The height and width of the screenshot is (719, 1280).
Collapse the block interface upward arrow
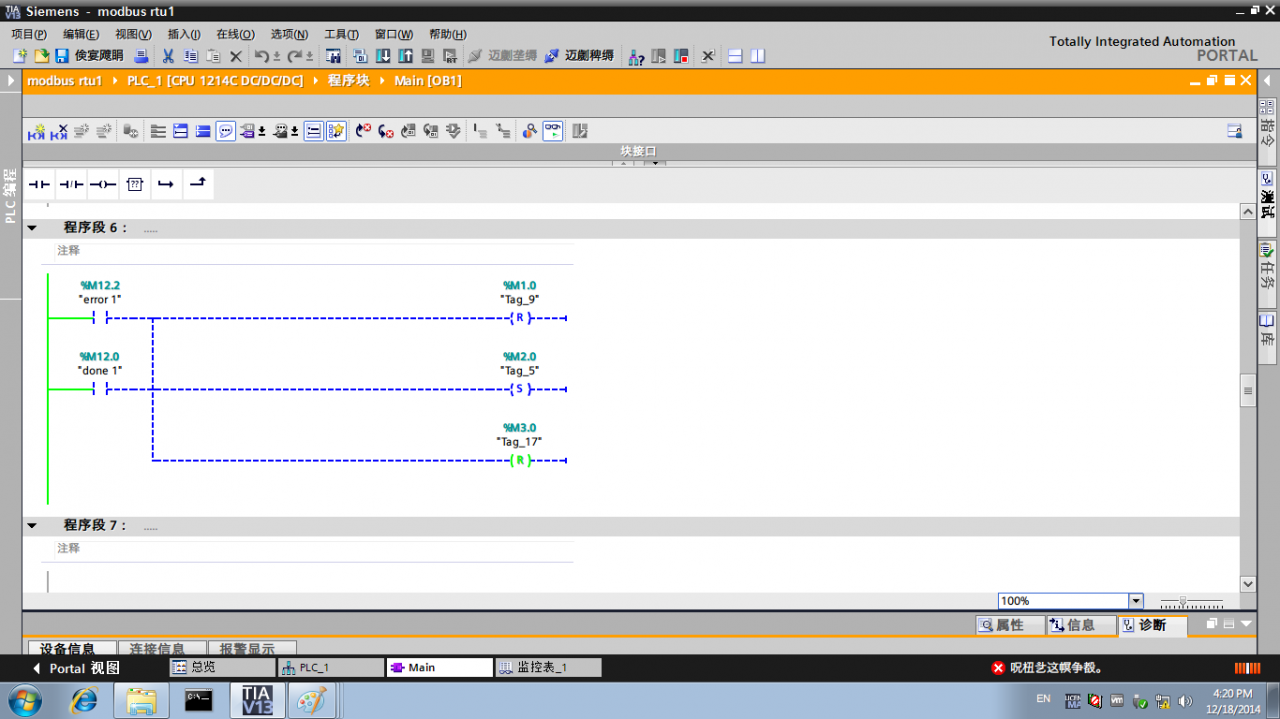(624, 164)
